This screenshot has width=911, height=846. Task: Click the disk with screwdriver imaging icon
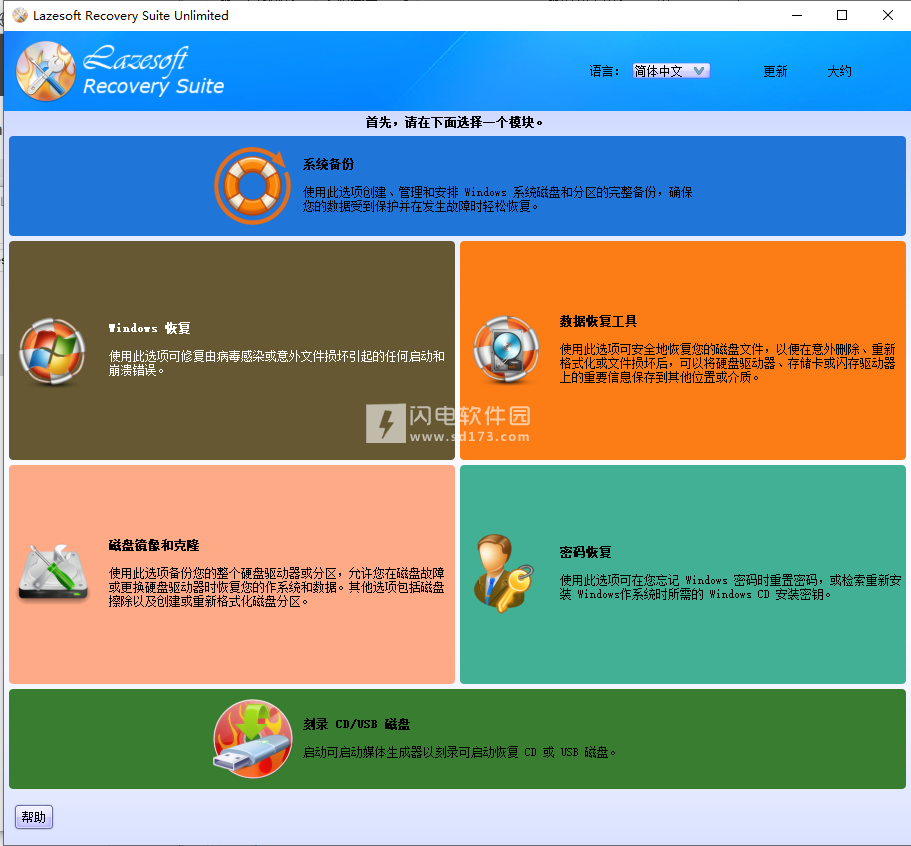53,572
